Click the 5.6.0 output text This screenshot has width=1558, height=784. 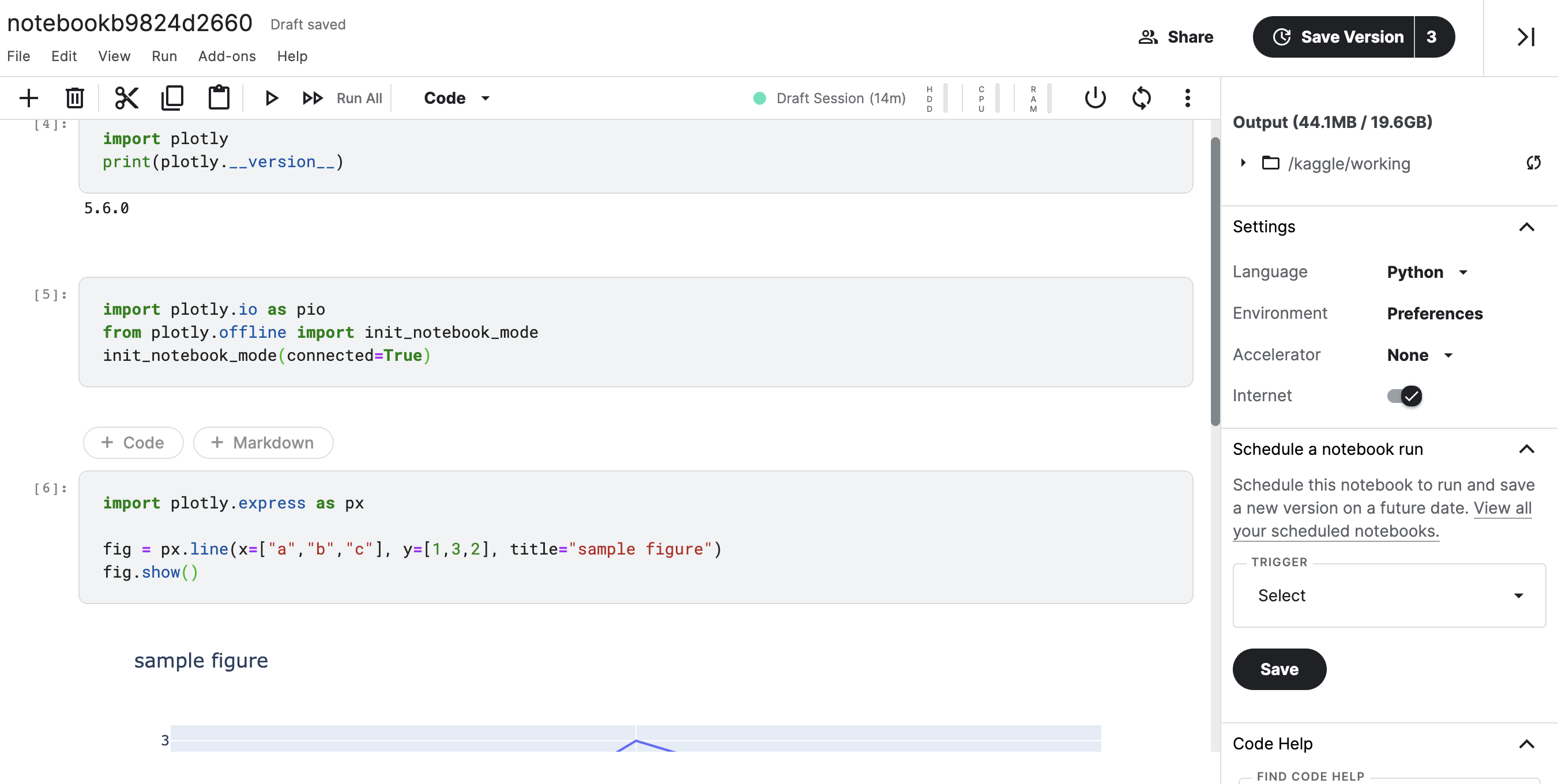click(x=107, y=208)
